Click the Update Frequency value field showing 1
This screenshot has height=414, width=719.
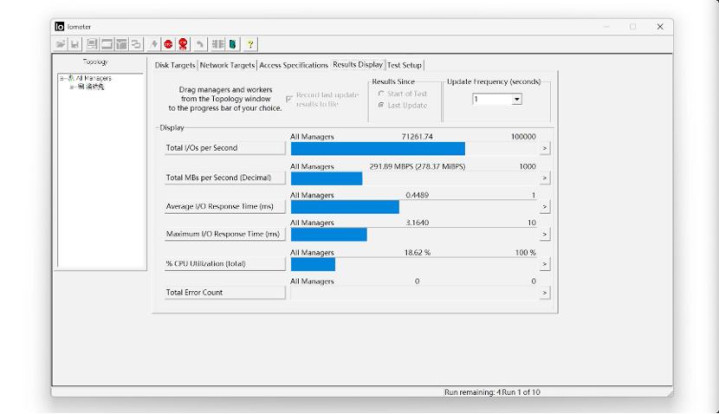pos(492,99)
